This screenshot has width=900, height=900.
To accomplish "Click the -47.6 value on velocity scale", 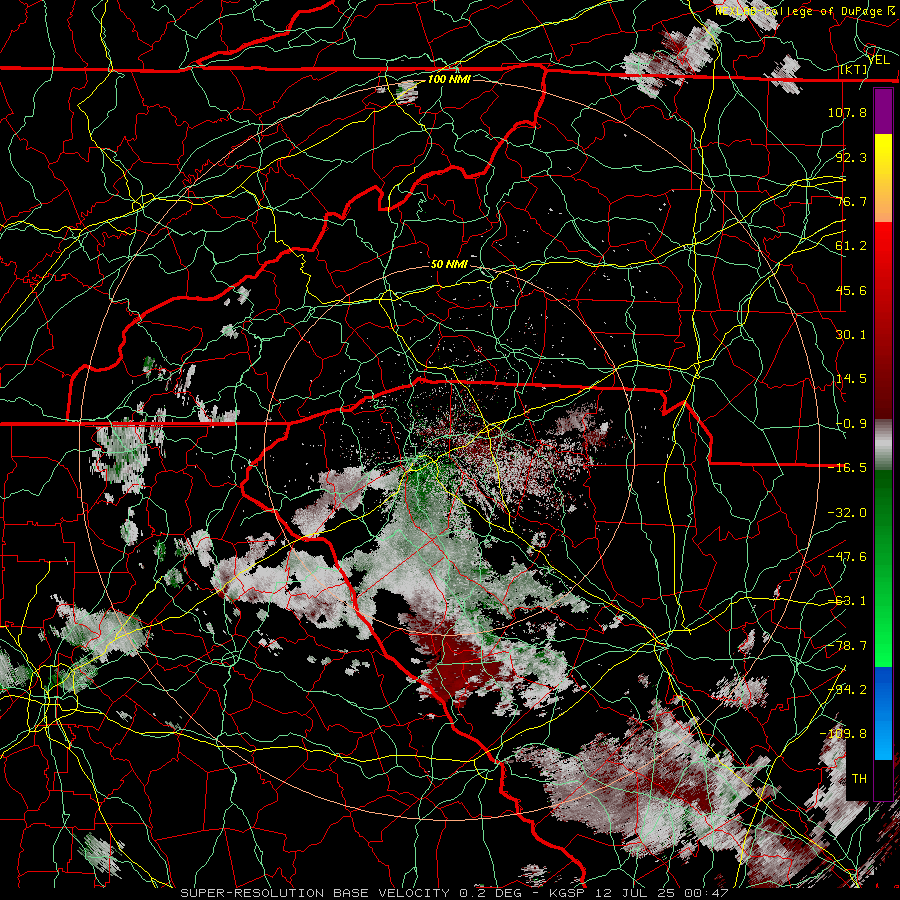I will pos(847,557).
